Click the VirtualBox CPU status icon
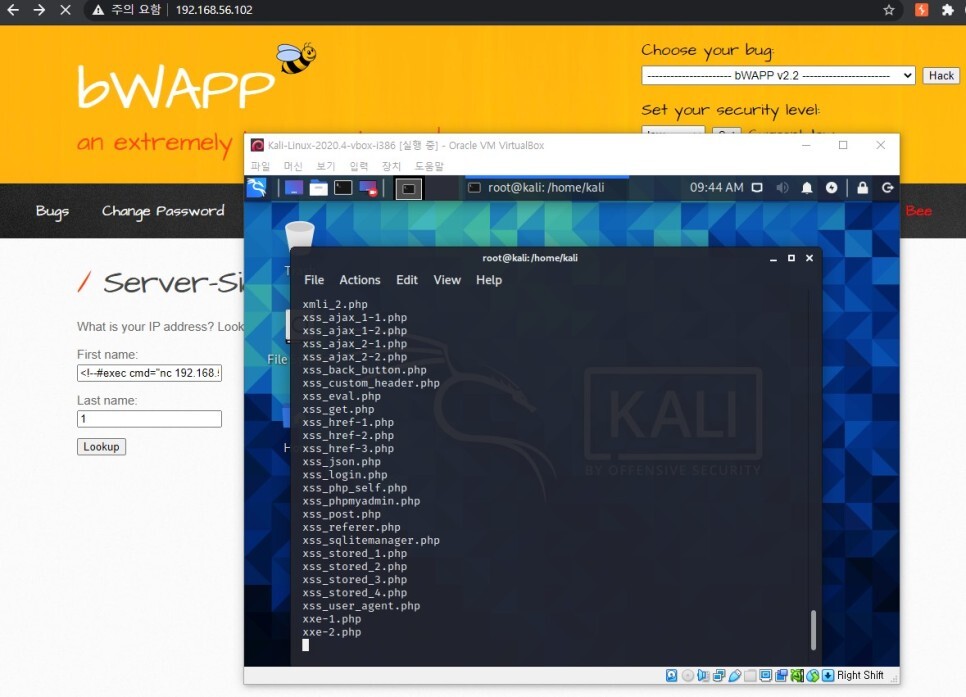Screen dimensions: 966x697 tap(797, 675)
